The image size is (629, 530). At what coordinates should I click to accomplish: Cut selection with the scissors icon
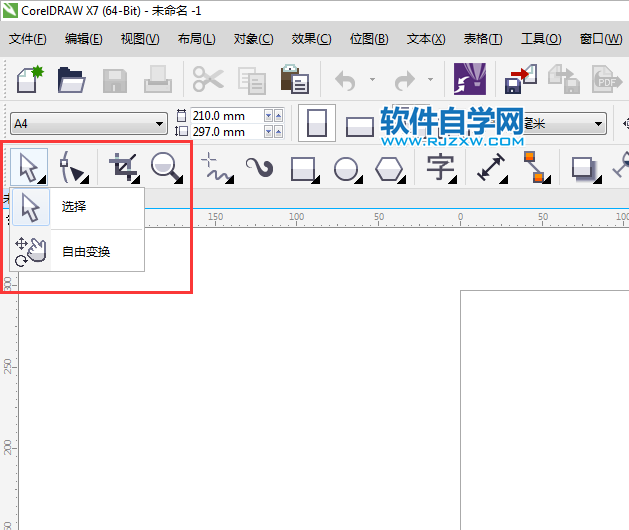click(208, 79)
